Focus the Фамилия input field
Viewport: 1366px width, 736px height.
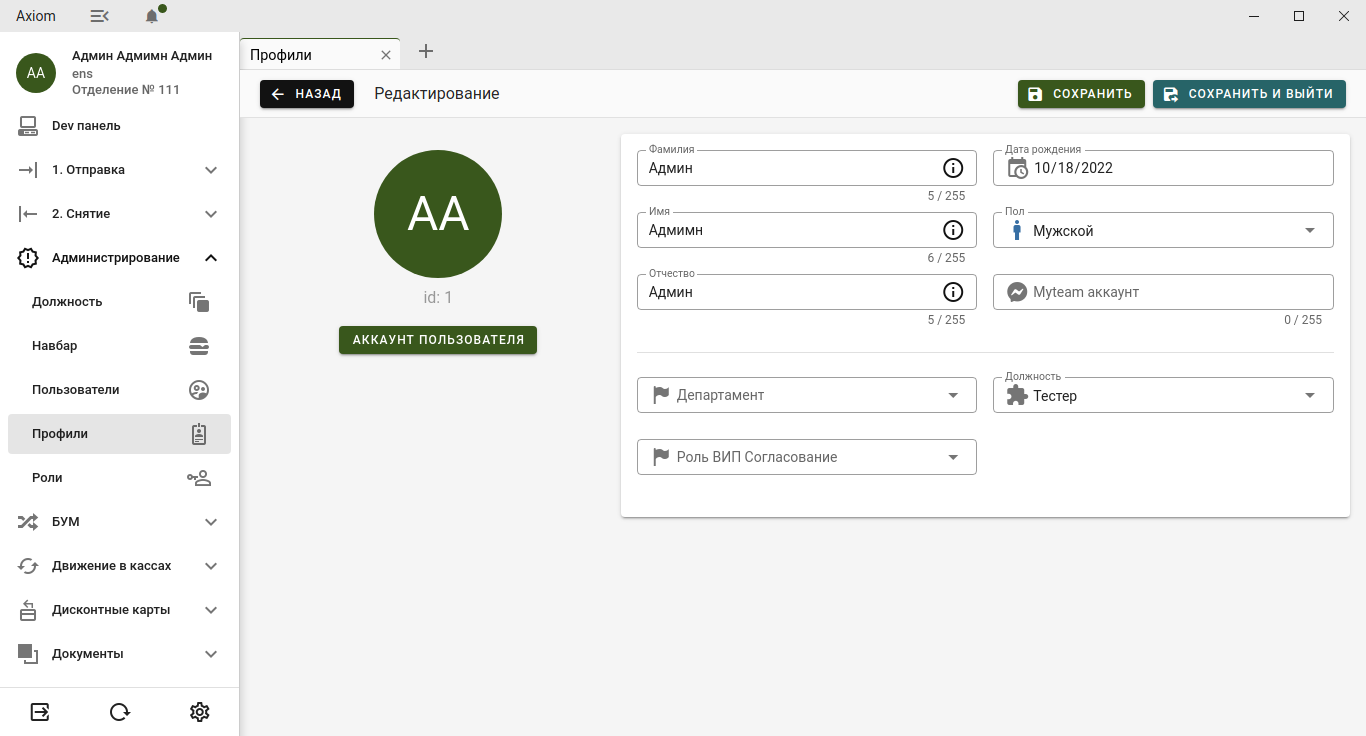click(x=807, y=168)
